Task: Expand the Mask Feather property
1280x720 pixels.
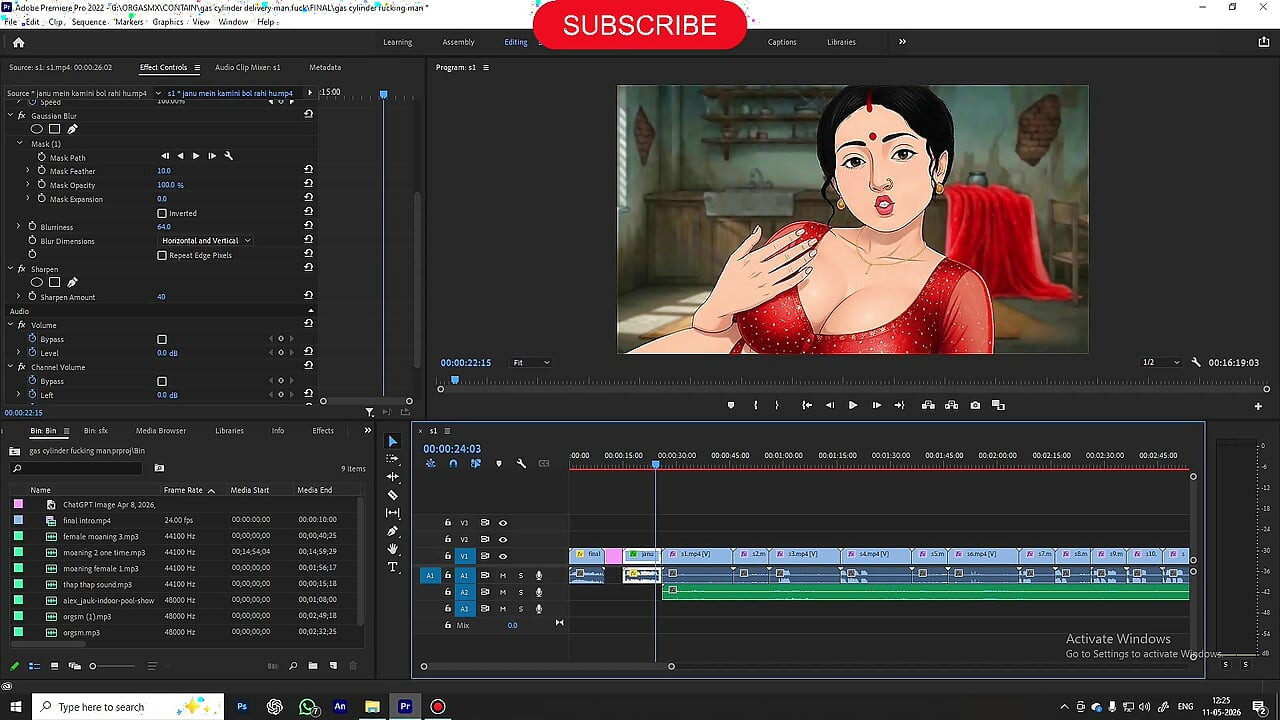Action: point(28,171)
